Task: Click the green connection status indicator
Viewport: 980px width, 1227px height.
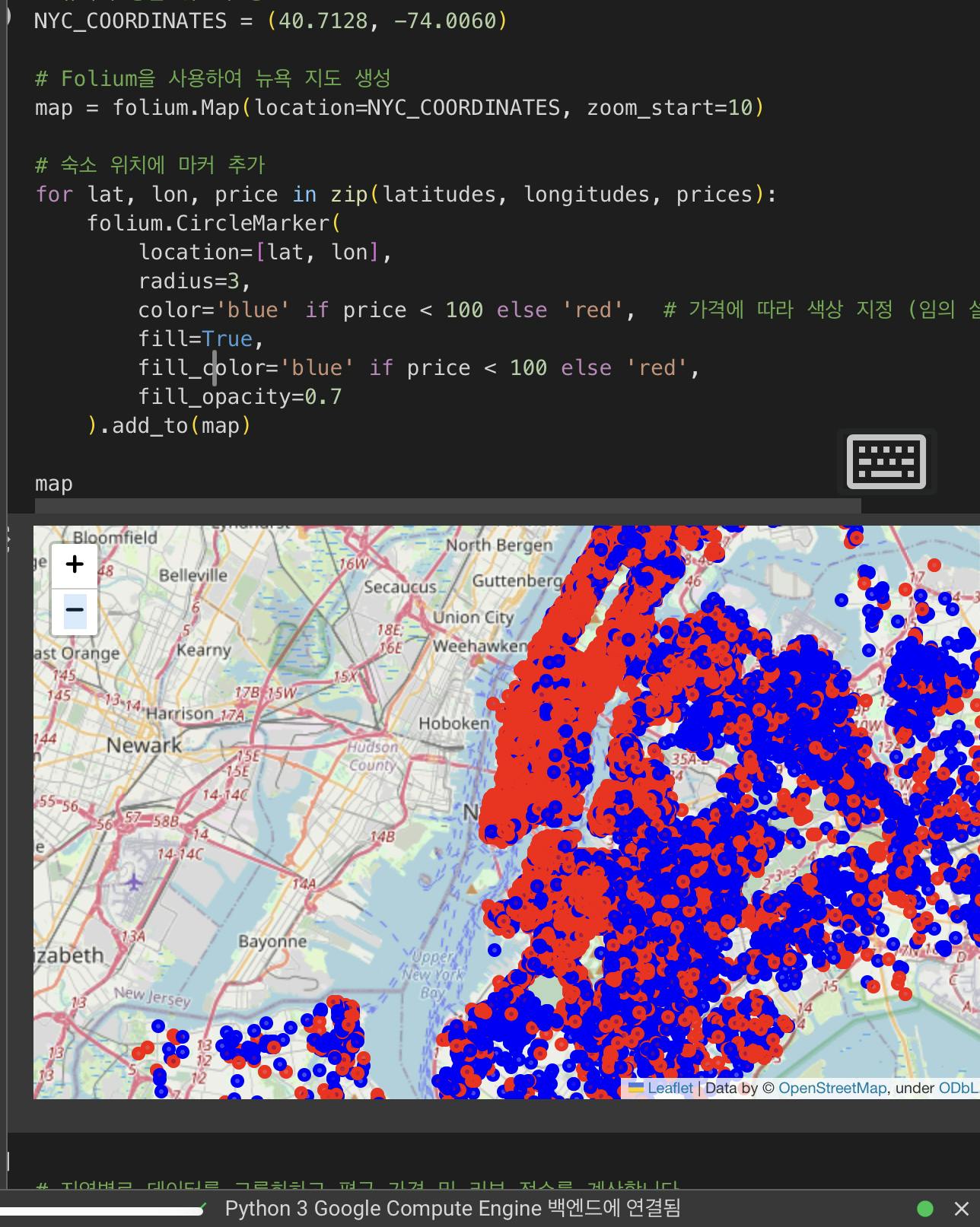Action: coord(925,1209)
